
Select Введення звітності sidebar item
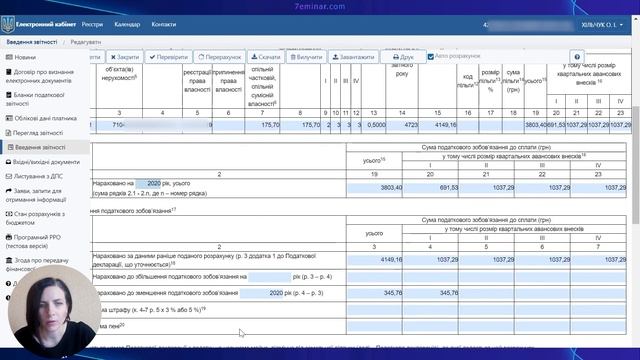pos(45,147)
